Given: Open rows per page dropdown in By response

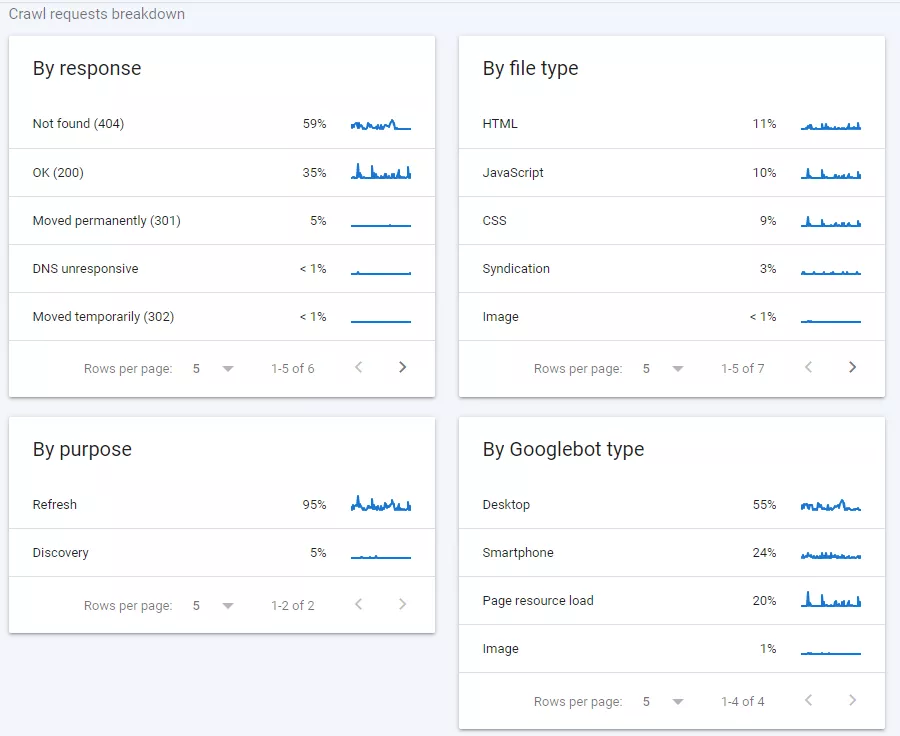Looking at the screenshot, I should click(x=213, y=369).
